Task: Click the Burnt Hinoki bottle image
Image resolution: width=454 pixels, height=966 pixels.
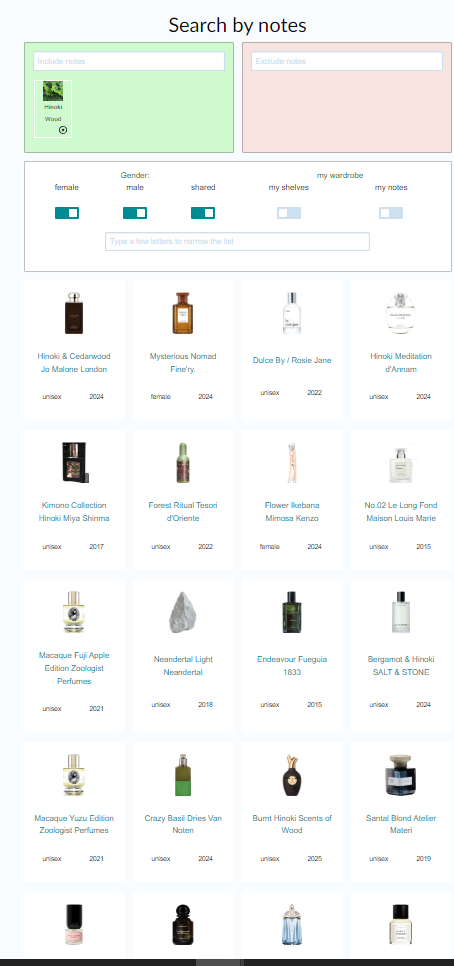Action: tap(292, 775)
